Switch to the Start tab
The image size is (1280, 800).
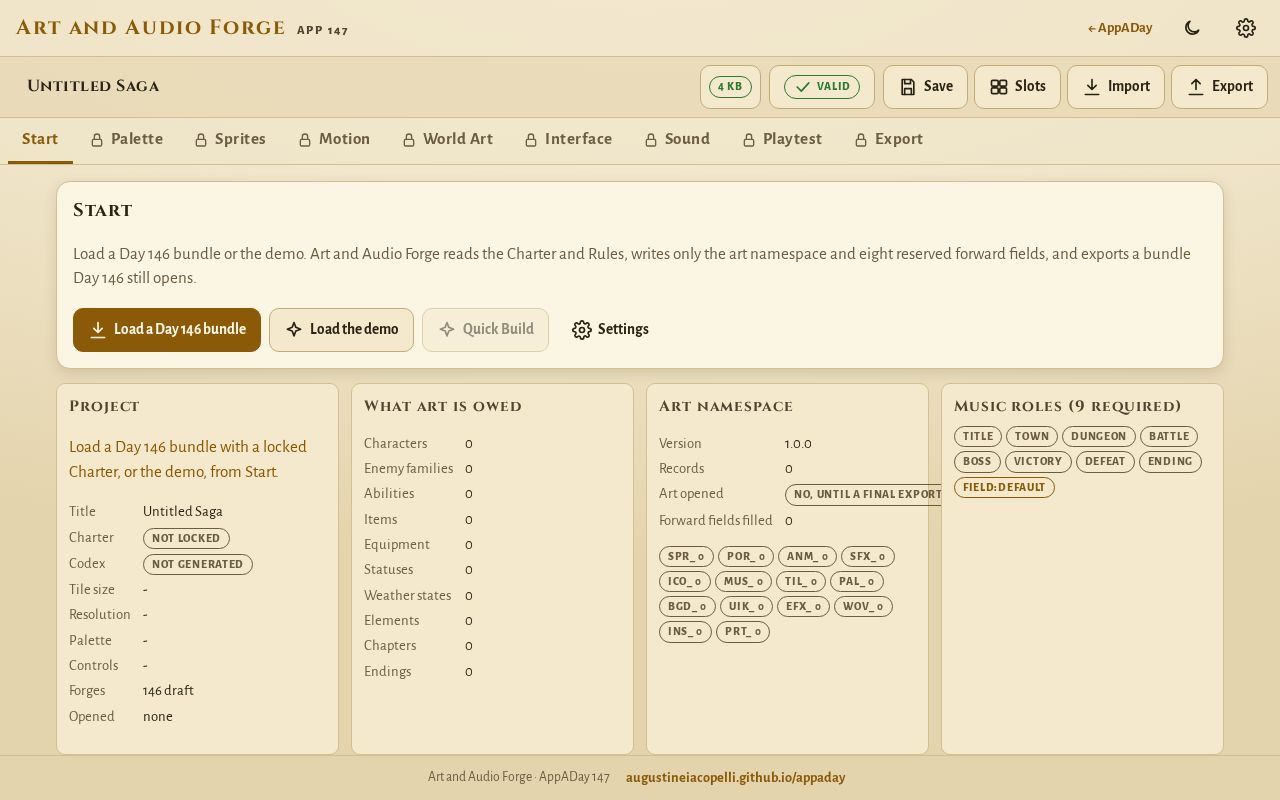point(40,140)
